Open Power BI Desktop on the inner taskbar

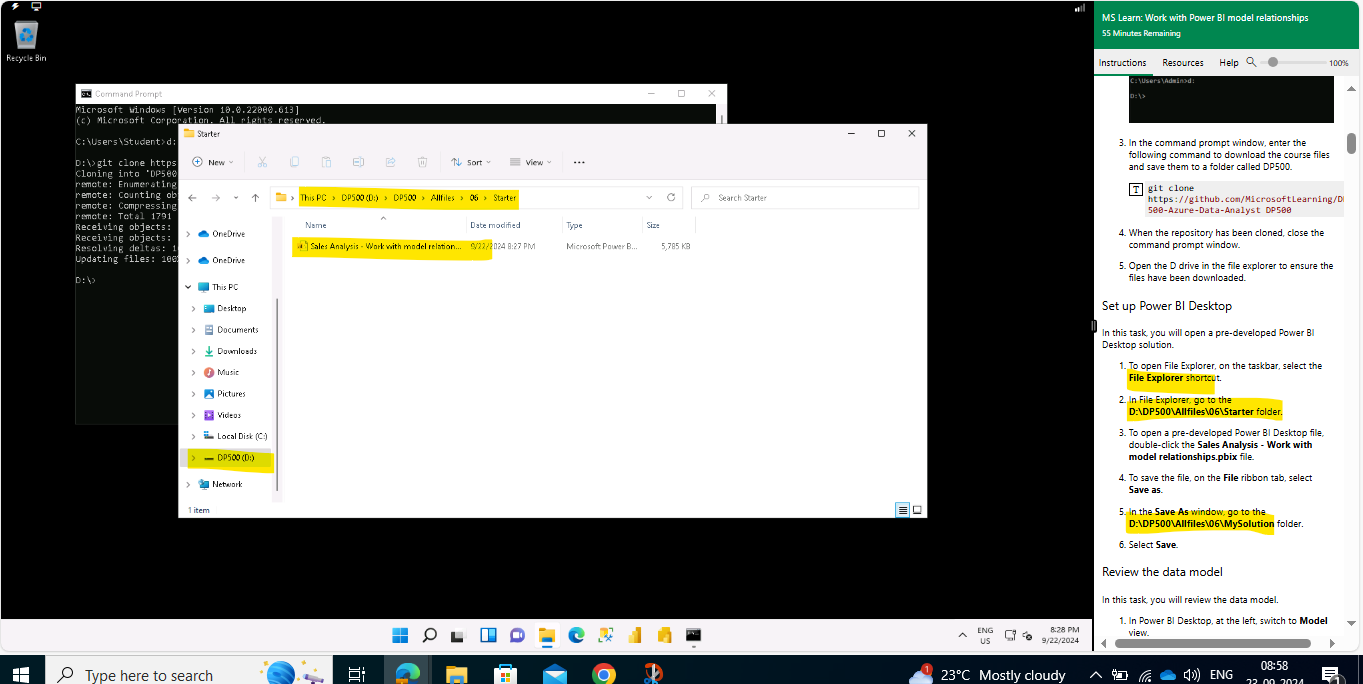(634, 635)
